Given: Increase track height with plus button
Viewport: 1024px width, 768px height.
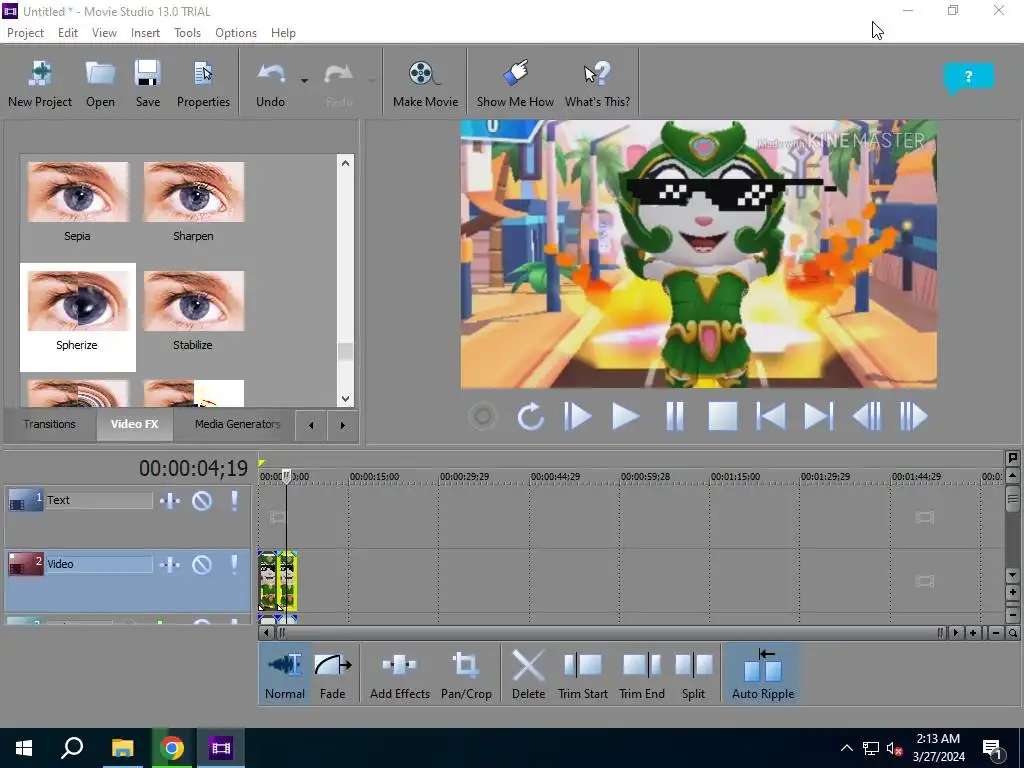Looking at the screenshot, I should (1012, 593).
